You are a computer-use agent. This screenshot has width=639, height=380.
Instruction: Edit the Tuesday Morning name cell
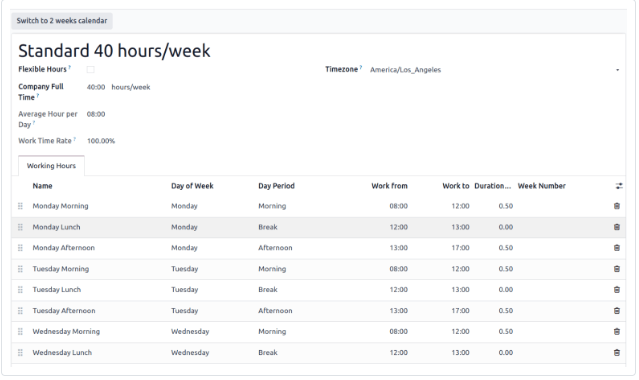[61, 269]
